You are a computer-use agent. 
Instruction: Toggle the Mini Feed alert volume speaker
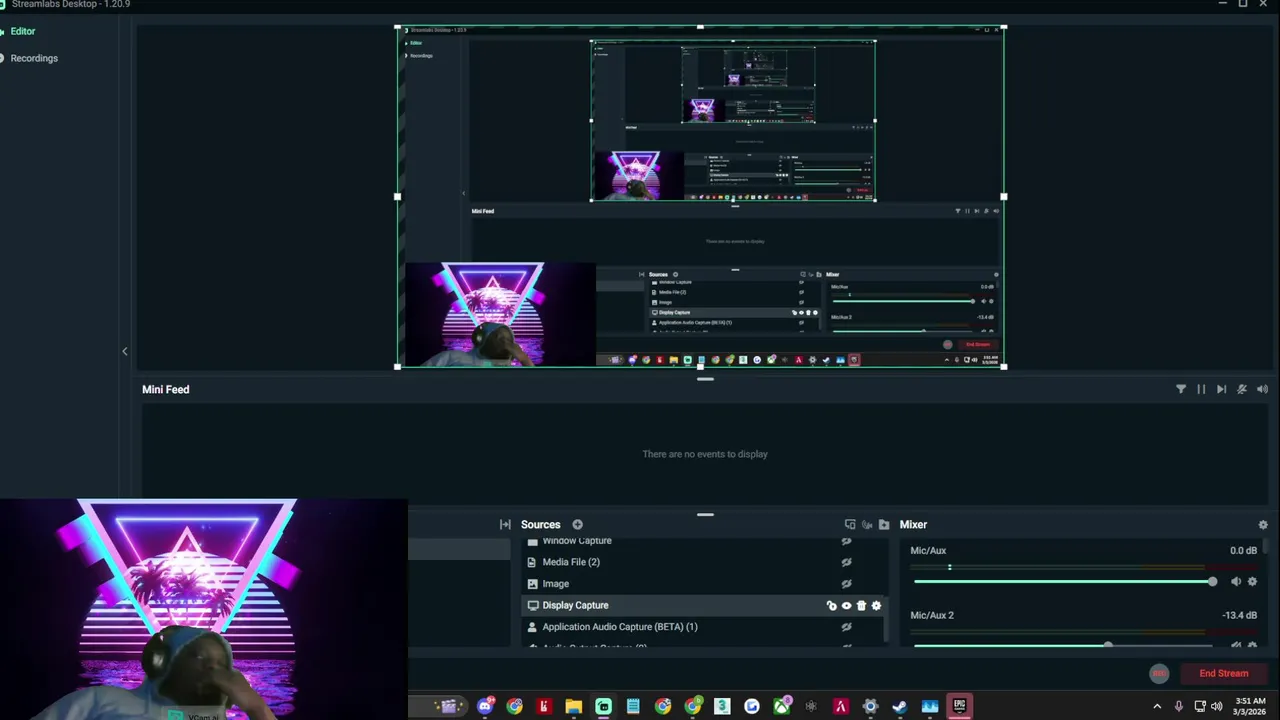coord(1262,389)
